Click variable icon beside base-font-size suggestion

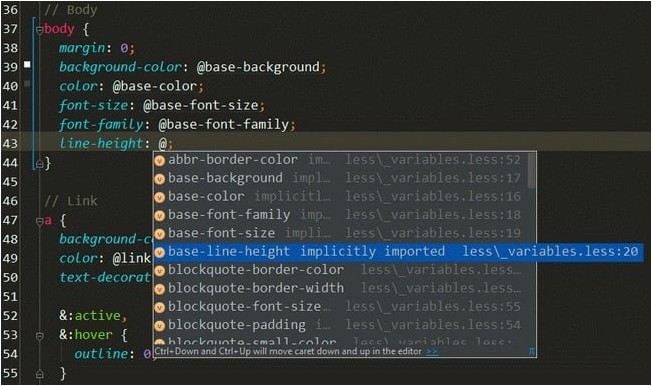tap(160, 234)
